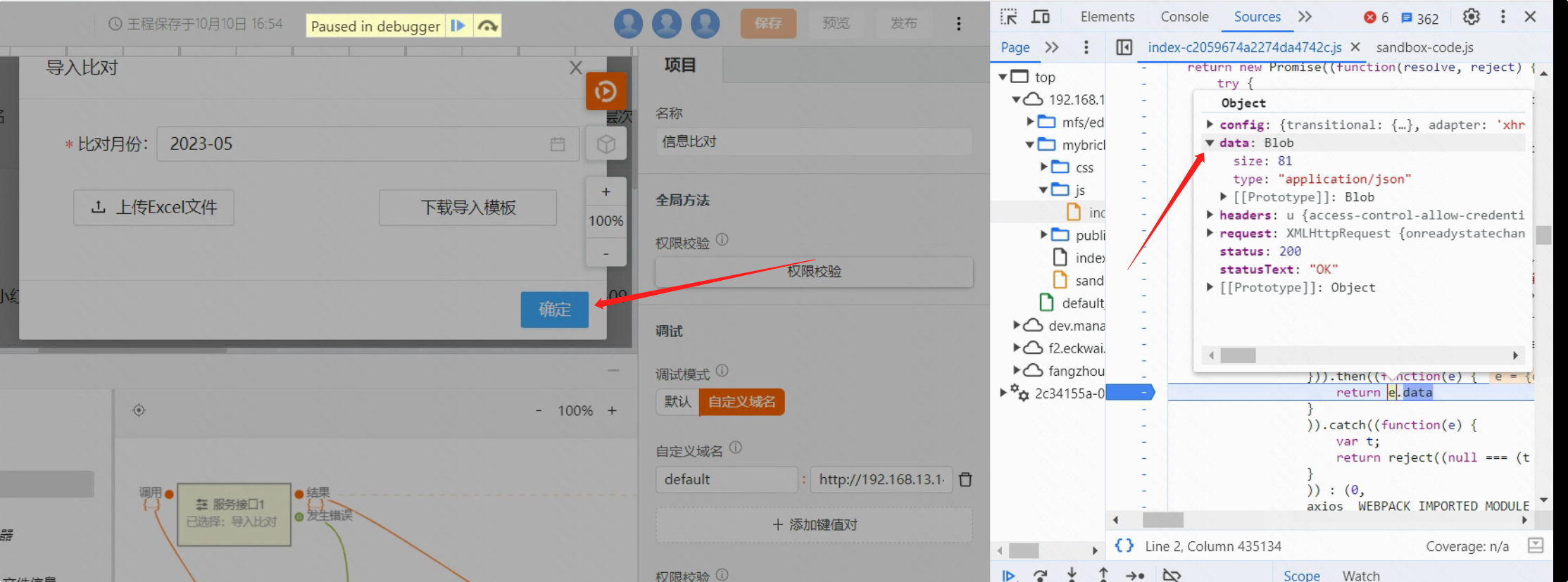Viewport: 1568px width, 582px height.
Task: Show more DevTools panel tabs
Action: tap(1305, 17)
